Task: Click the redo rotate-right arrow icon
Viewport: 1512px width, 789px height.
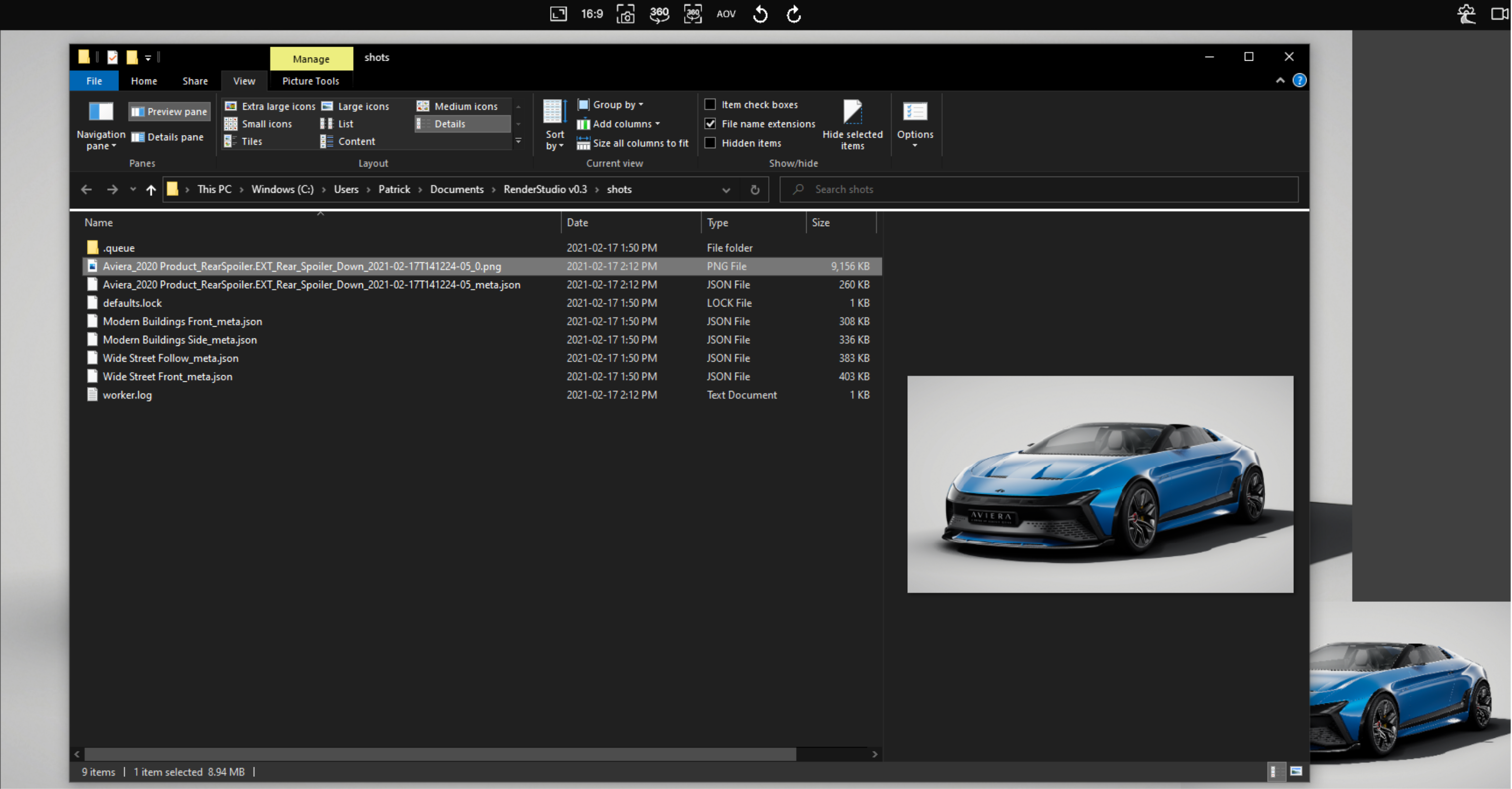Action: pos(793,14)
